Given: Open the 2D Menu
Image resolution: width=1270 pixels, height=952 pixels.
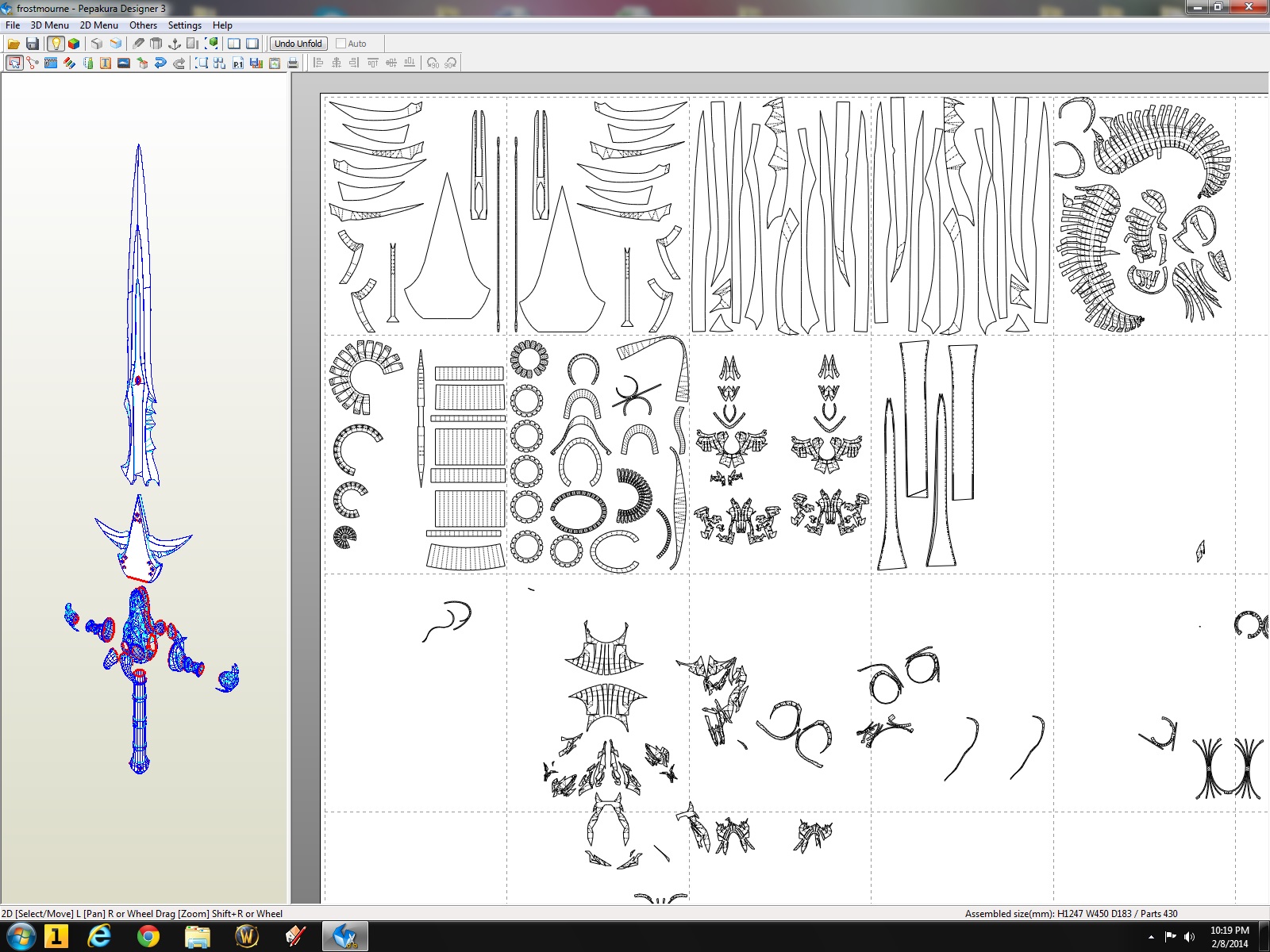Looking at the screenshot, I should 99,25.
